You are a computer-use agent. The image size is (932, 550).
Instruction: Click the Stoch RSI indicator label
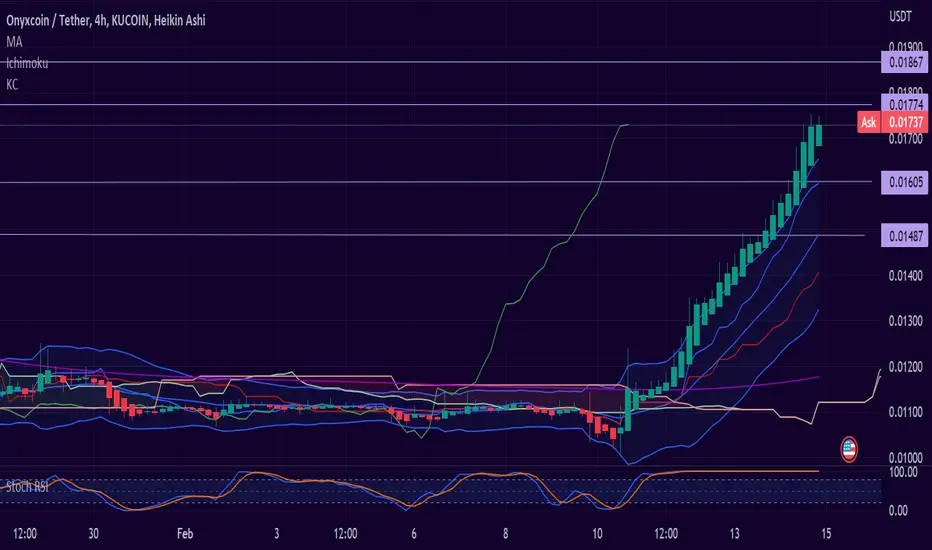[x=27, y=487]
